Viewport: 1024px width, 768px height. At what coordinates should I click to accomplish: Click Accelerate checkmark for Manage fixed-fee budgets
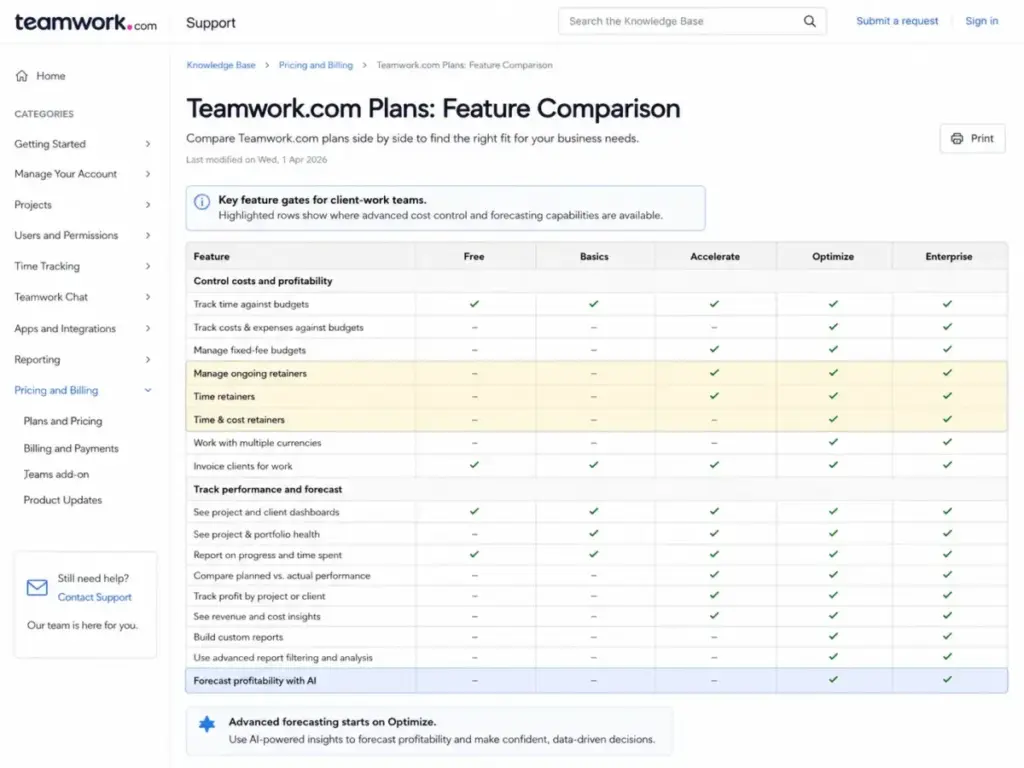[714, 349]
